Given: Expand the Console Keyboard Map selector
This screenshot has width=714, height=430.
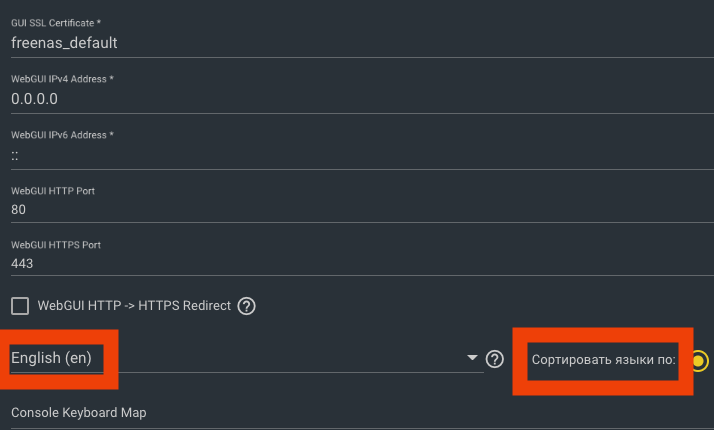Looking at the screenshot, I should 362,414.
